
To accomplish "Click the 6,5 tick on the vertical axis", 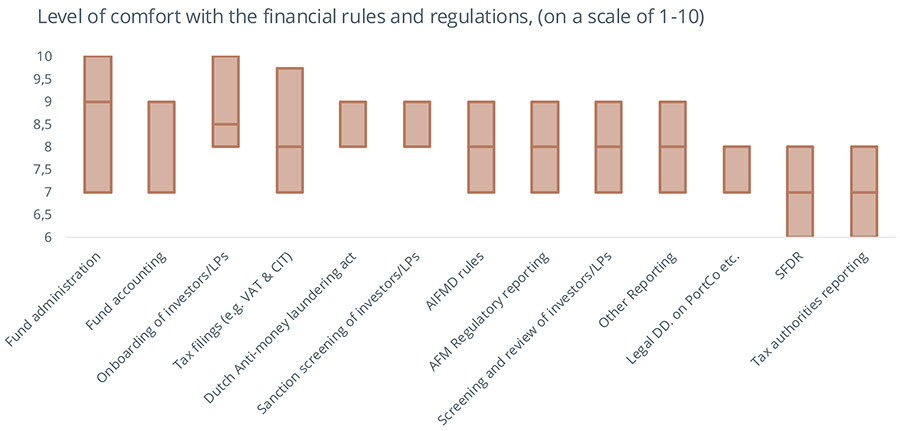I will 42,215.
